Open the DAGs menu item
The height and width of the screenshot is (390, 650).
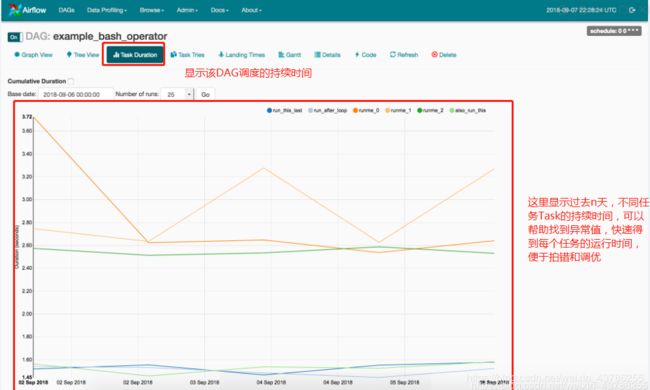tap(66, 10)
